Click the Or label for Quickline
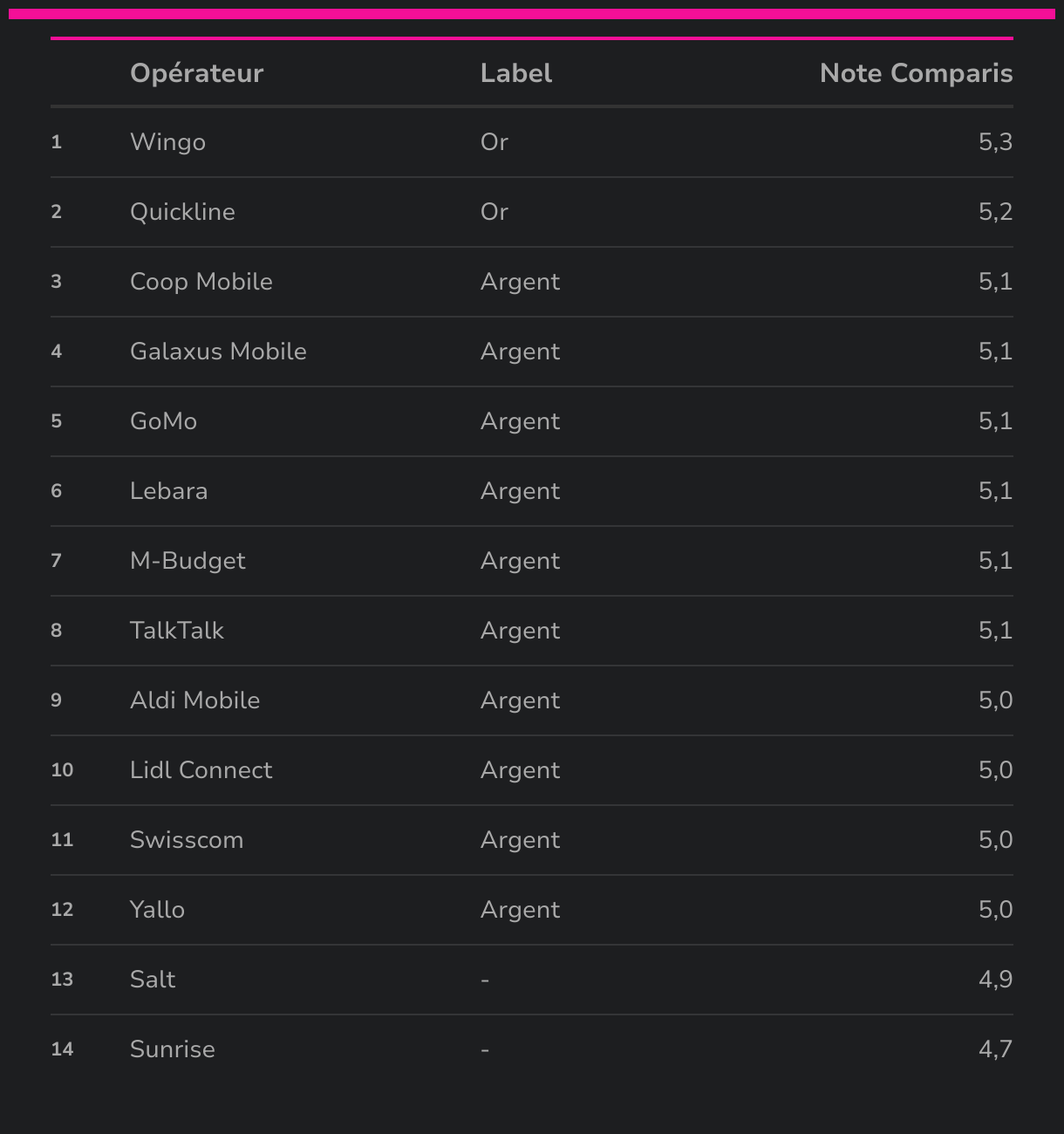 (x=494, y=212)
